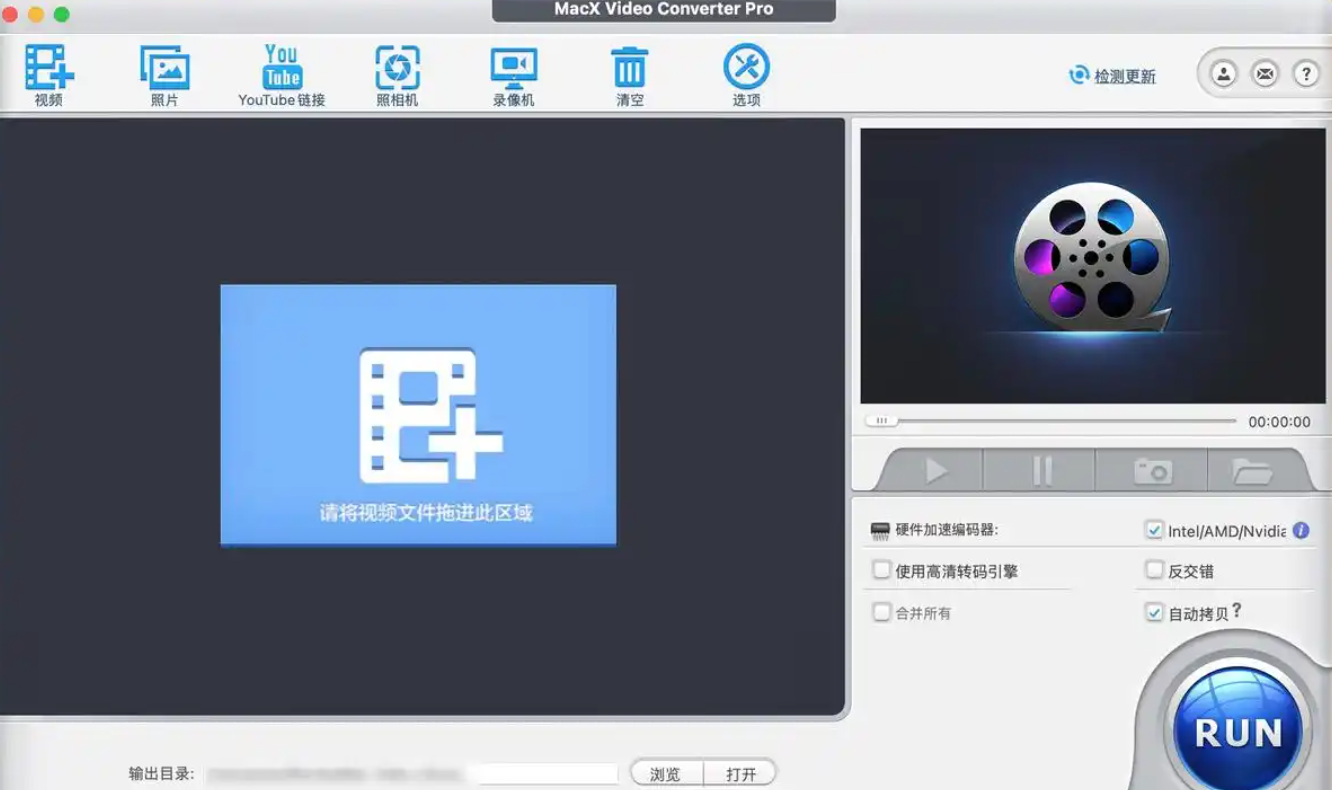Click the 硬件加速编码器 label
This screenshot has height=790, width=1332.
pos(946,530)
